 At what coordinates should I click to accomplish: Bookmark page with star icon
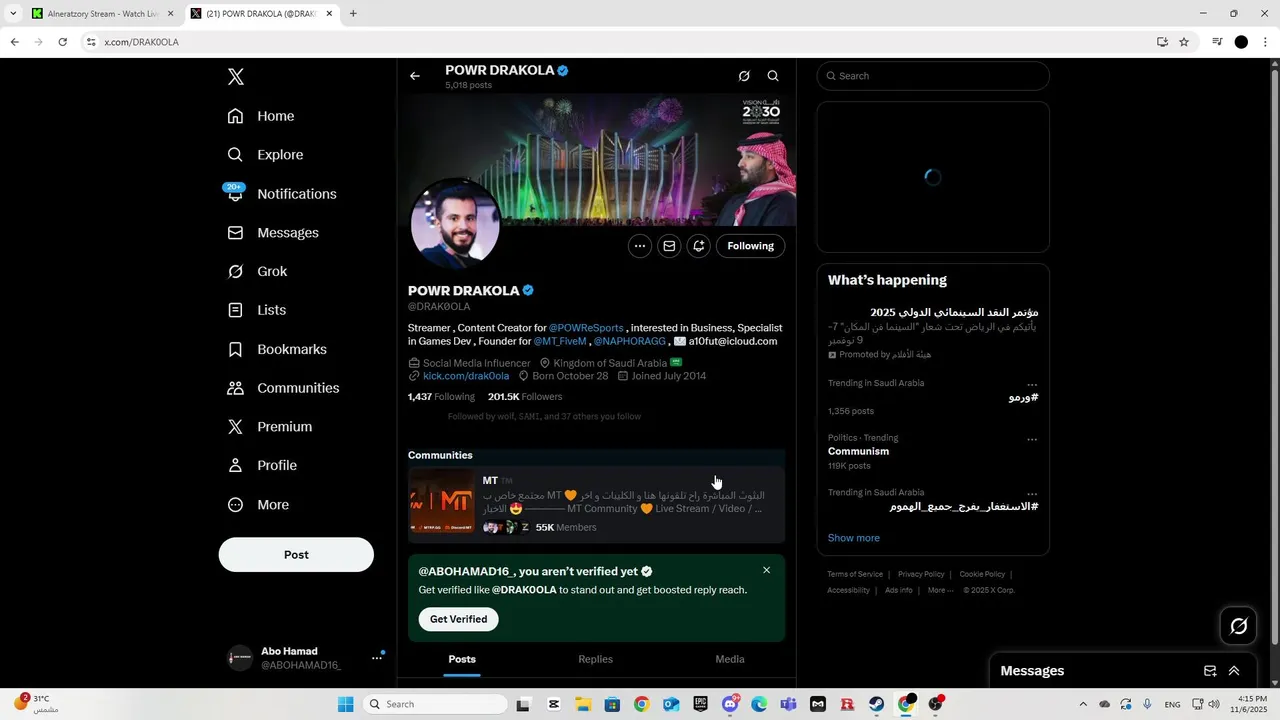click(x=1184, y=42)
